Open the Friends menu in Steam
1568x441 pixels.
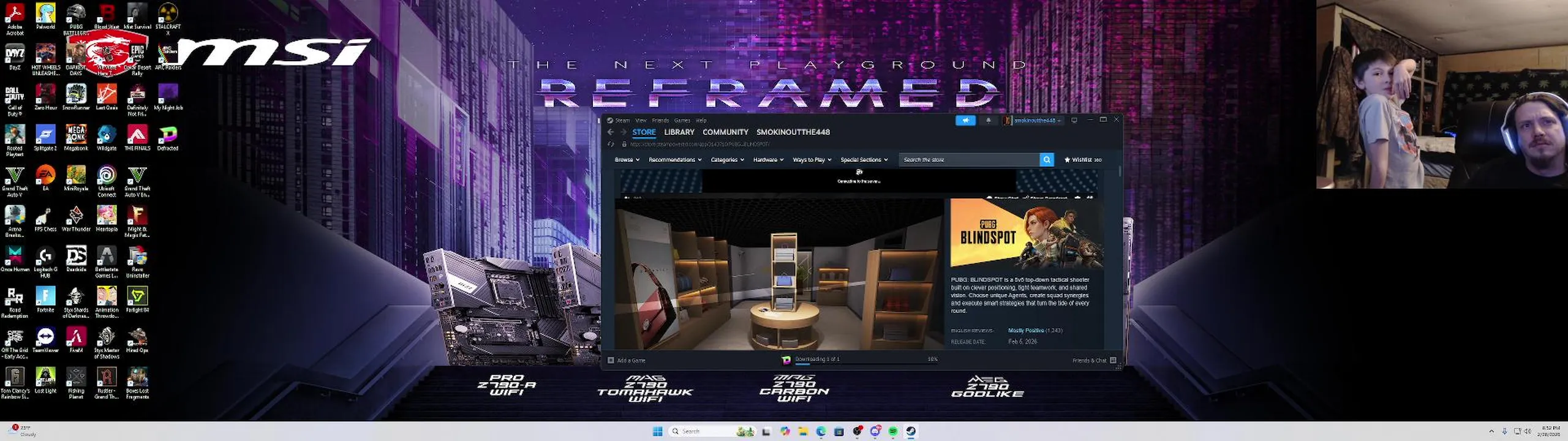click(x=660, y=121)
